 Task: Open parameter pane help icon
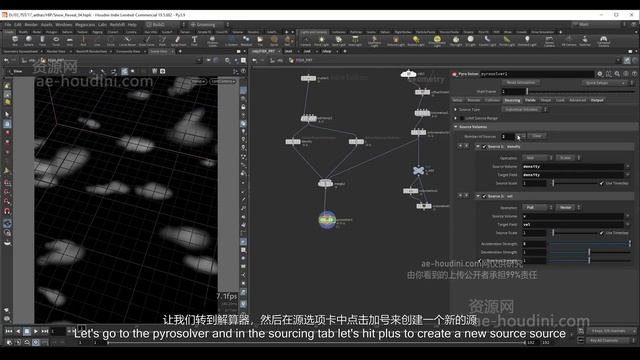tap(634, 74)
